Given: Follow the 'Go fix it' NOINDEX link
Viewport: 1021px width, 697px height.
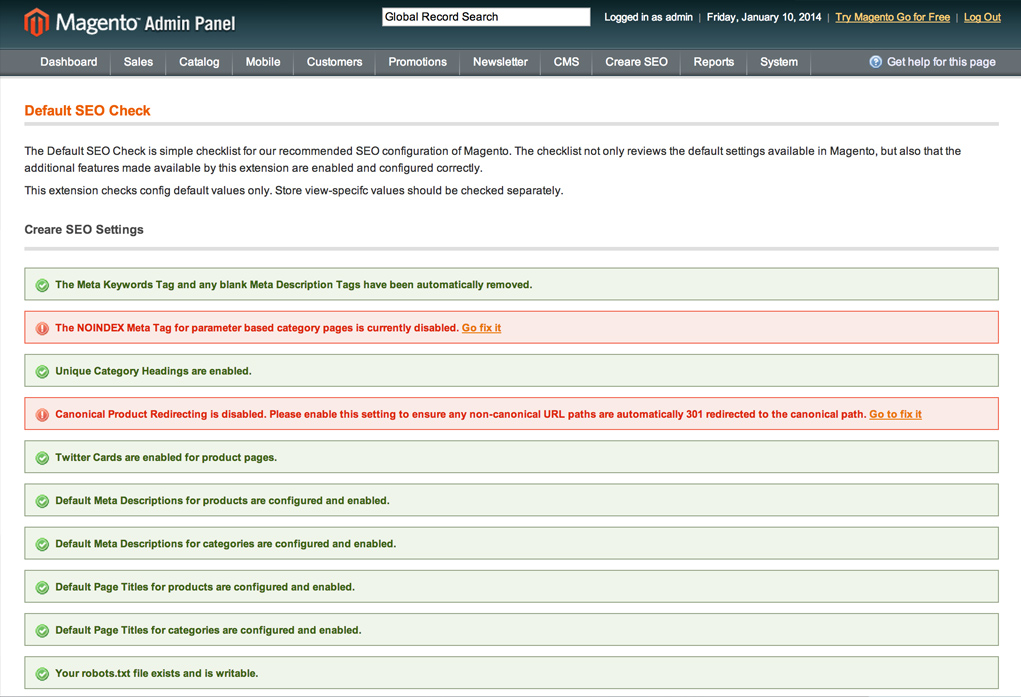Looking at the screenshot, I should (481, 328).
